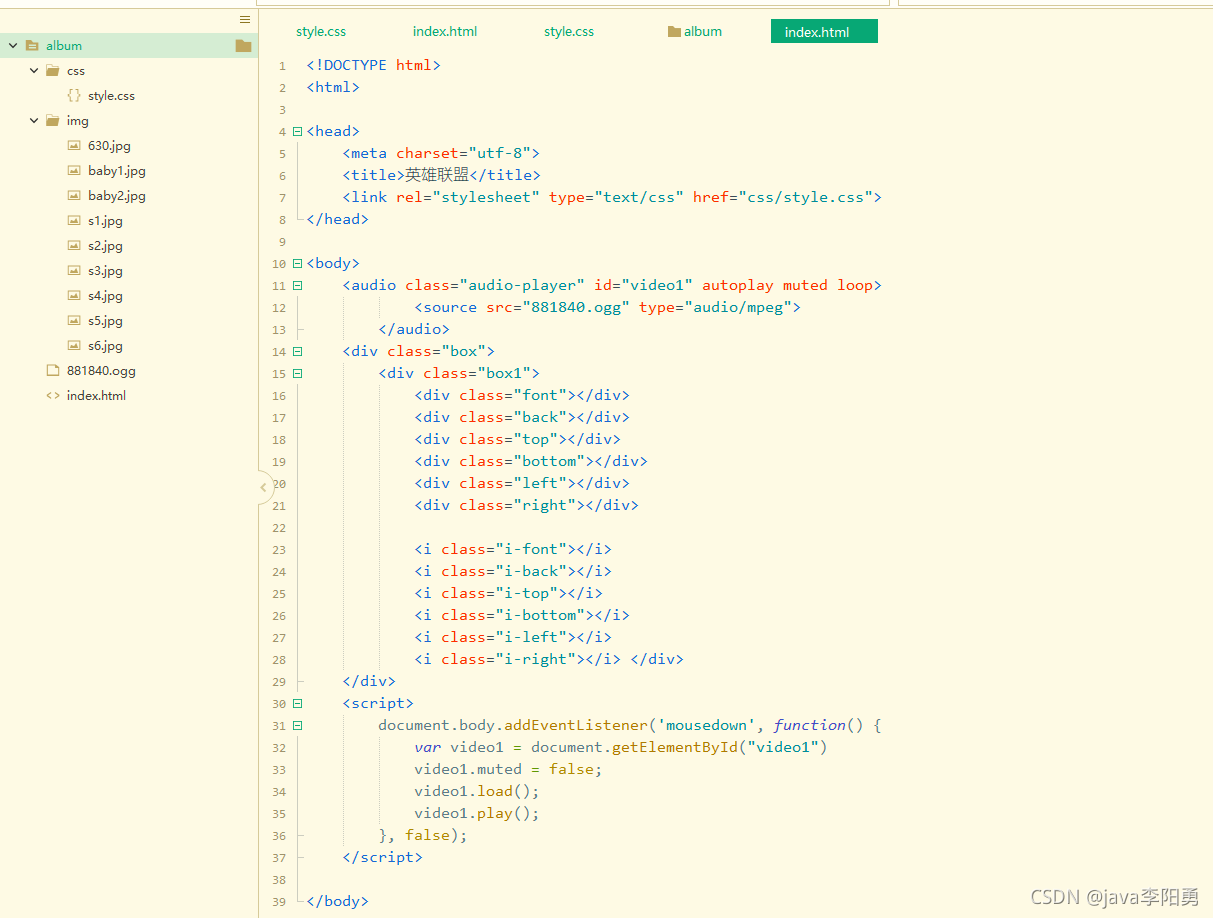Open s6.jpg in the file tree

pos(105,345)
